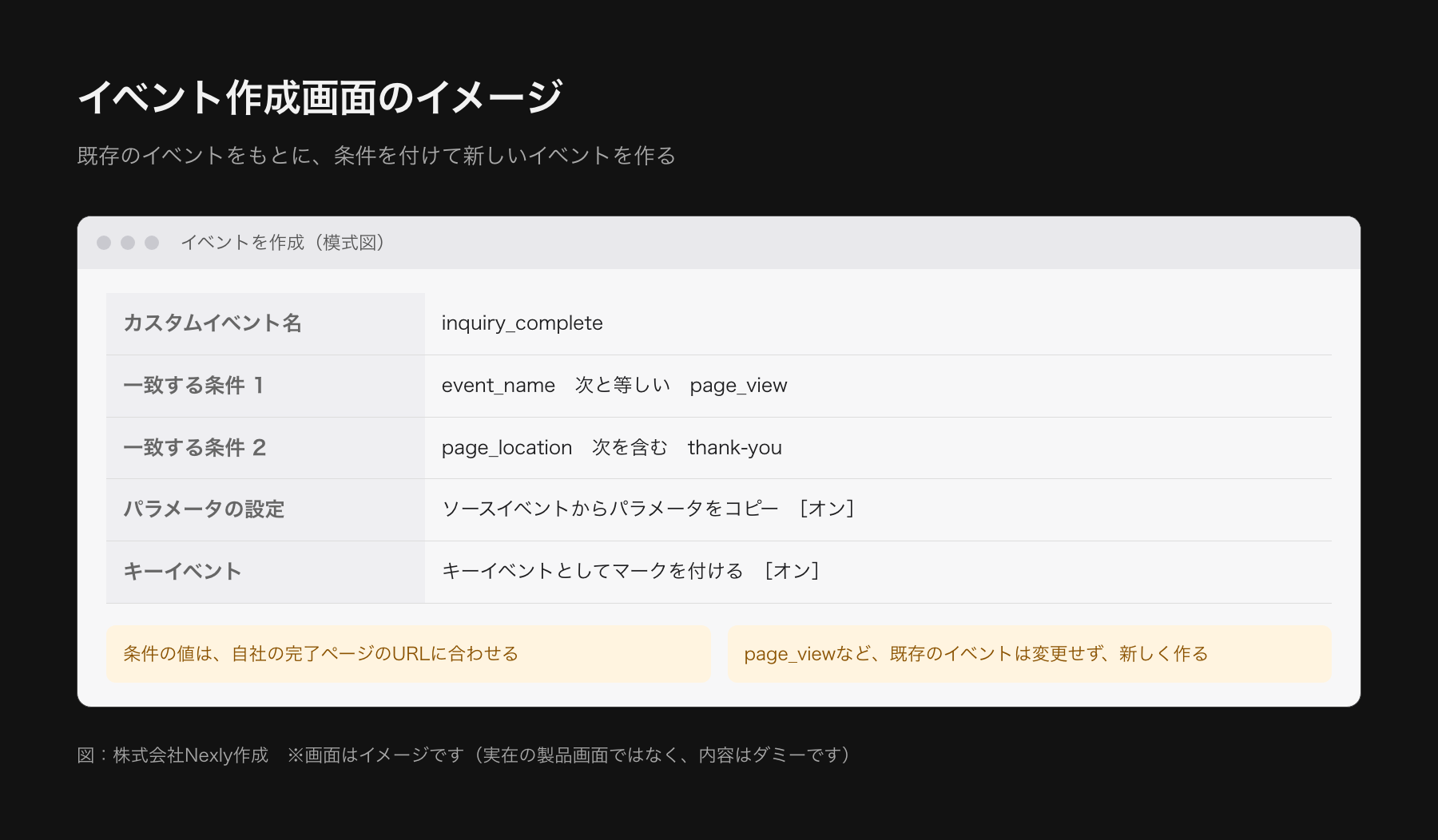Viewport: 1438px width, 840px height.
Task: Click the キーイベント row label
Action: point(182,572)
